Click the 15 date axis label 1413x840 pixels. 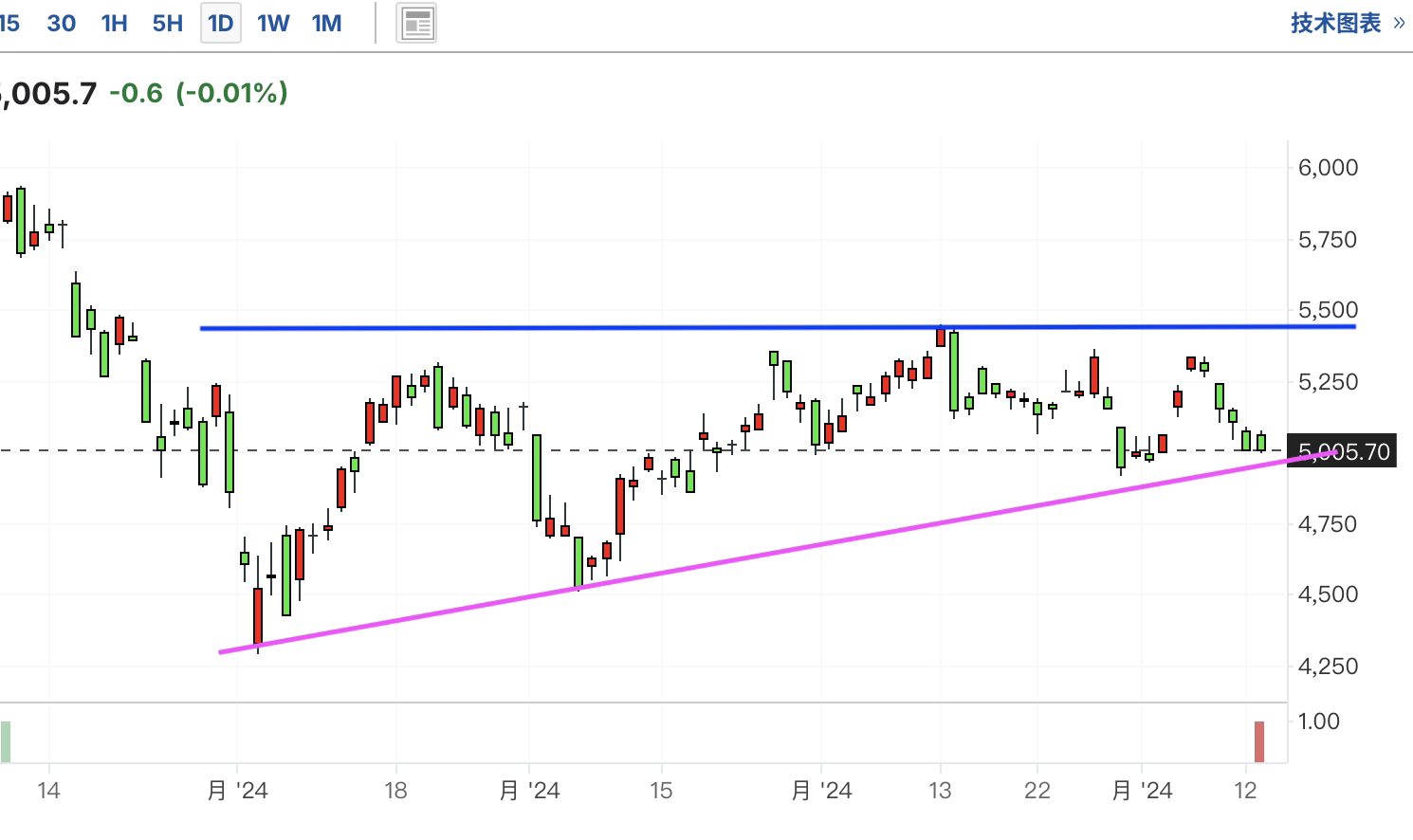(x=661, y=791)
